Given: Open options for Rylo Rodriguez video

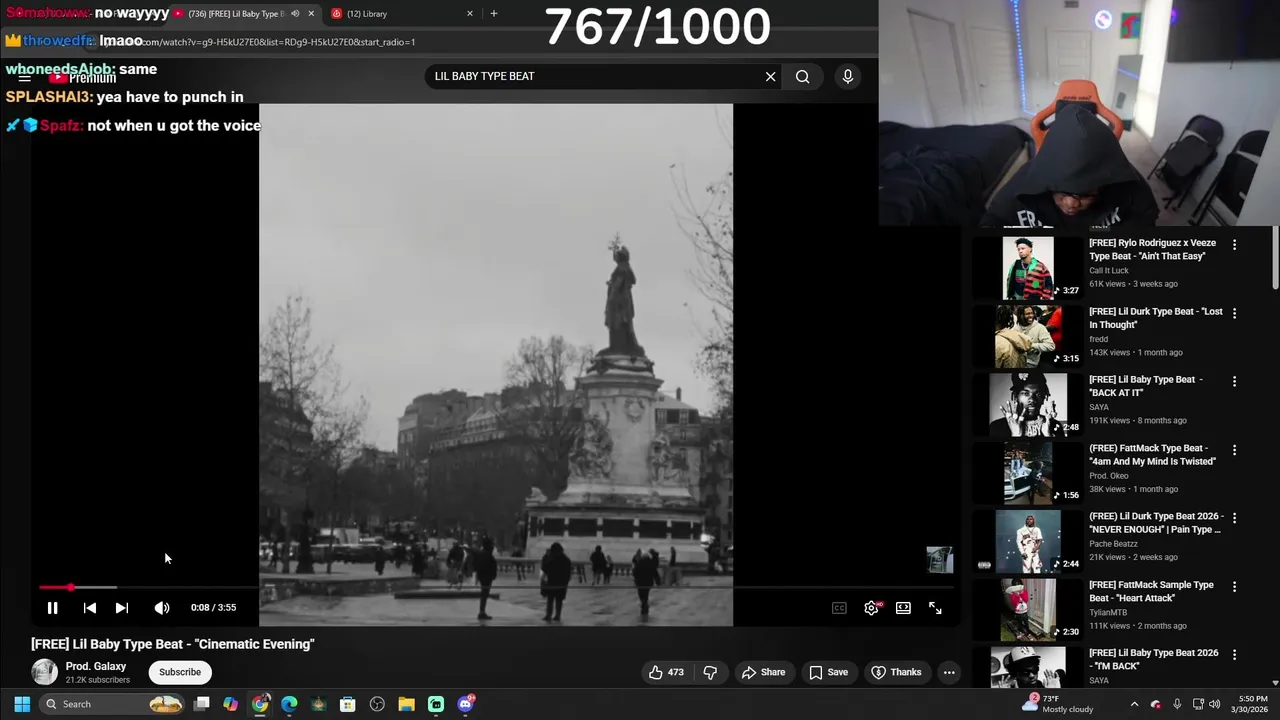Looking at the screenshot, I should 1234,244.
